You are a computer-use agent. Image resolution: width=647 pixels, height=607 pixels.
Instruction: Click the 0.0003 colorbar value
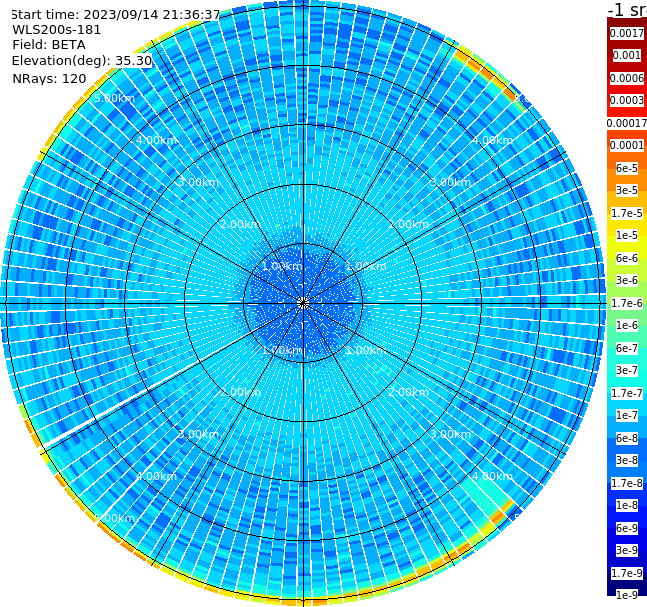[627, 100]
